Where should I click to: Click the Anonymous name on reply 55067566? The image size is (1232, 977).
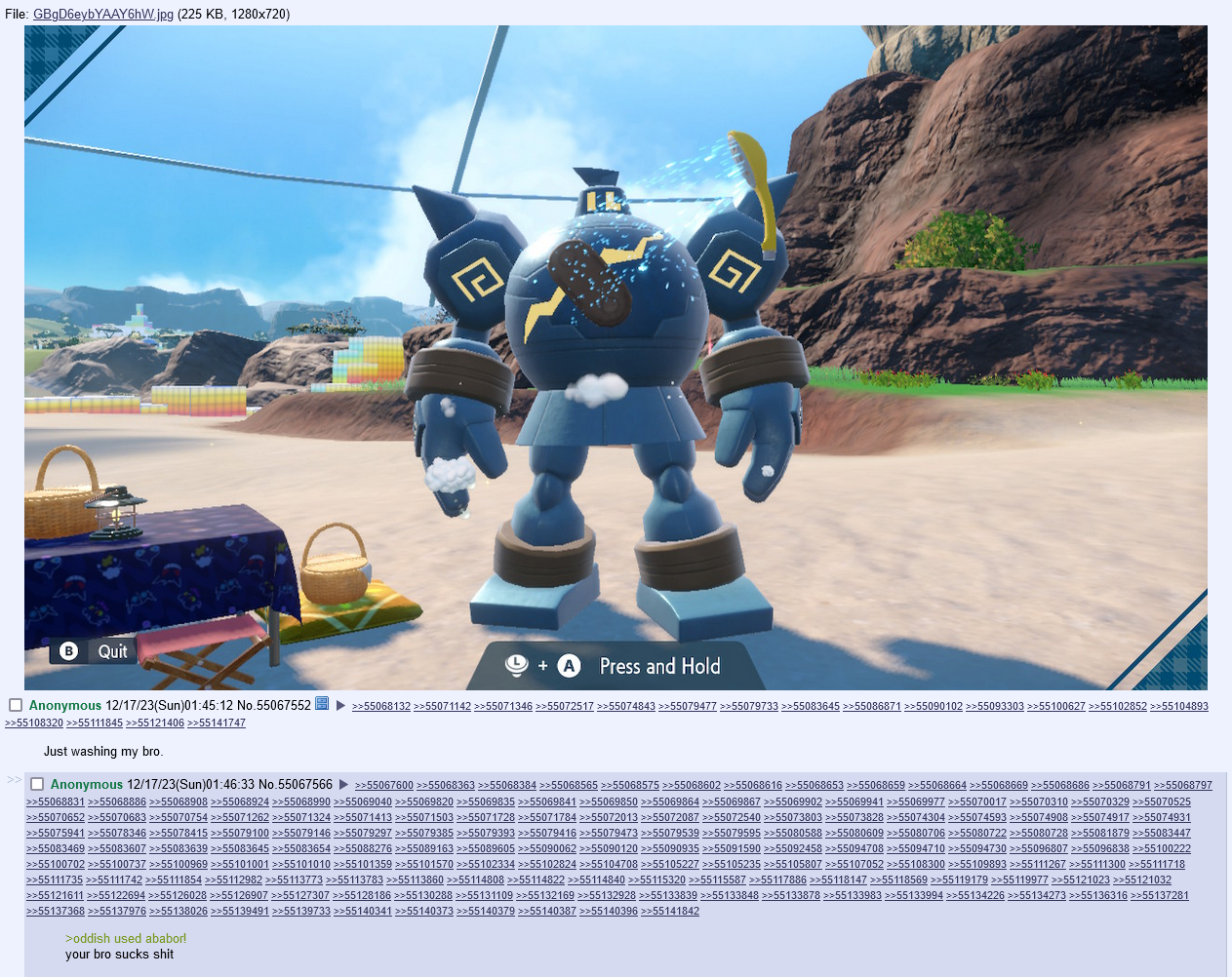click(x=87, y=784)
